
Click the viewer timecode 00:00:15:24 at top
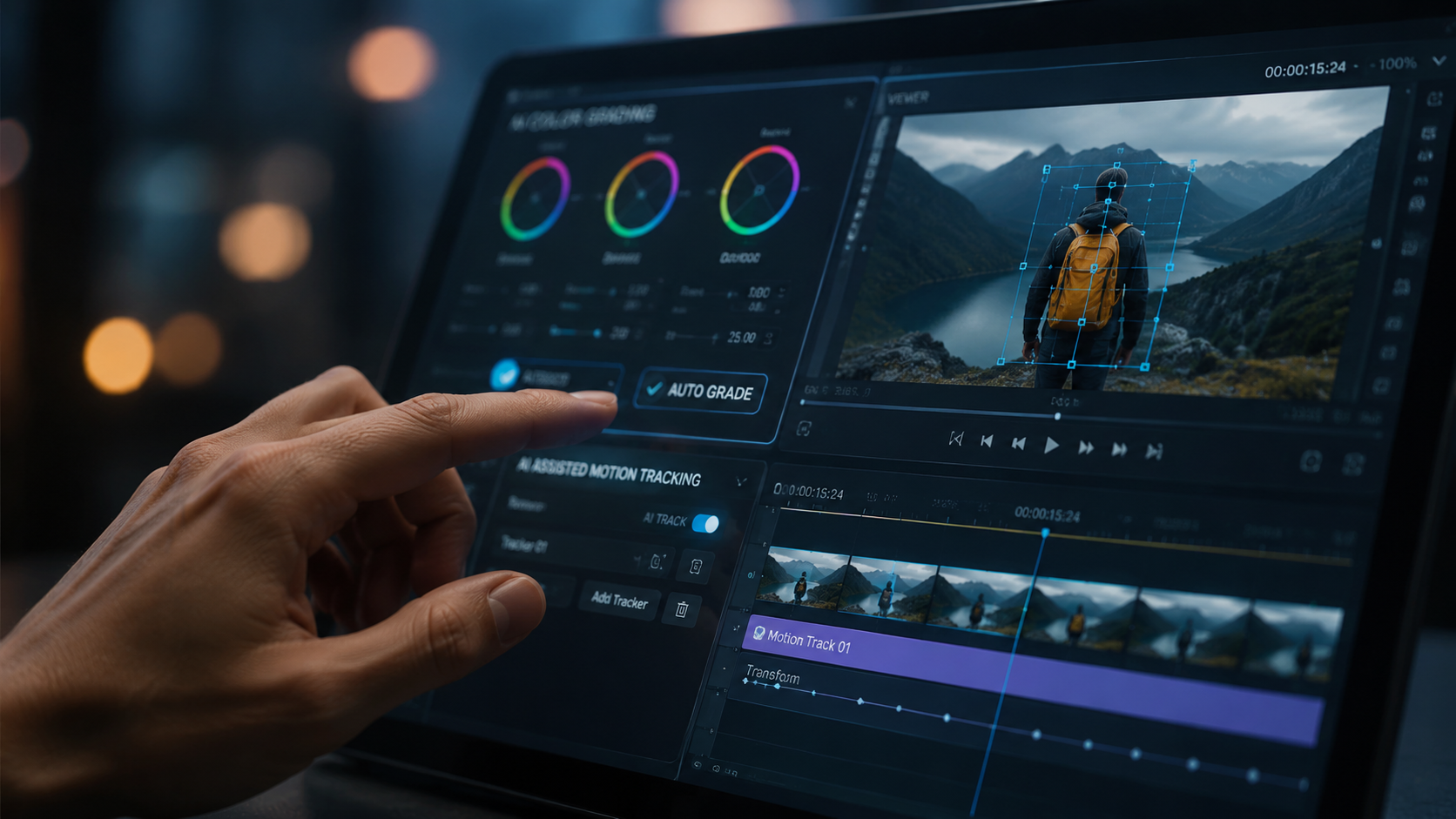pyautogui.click(x=1305, y=69)
